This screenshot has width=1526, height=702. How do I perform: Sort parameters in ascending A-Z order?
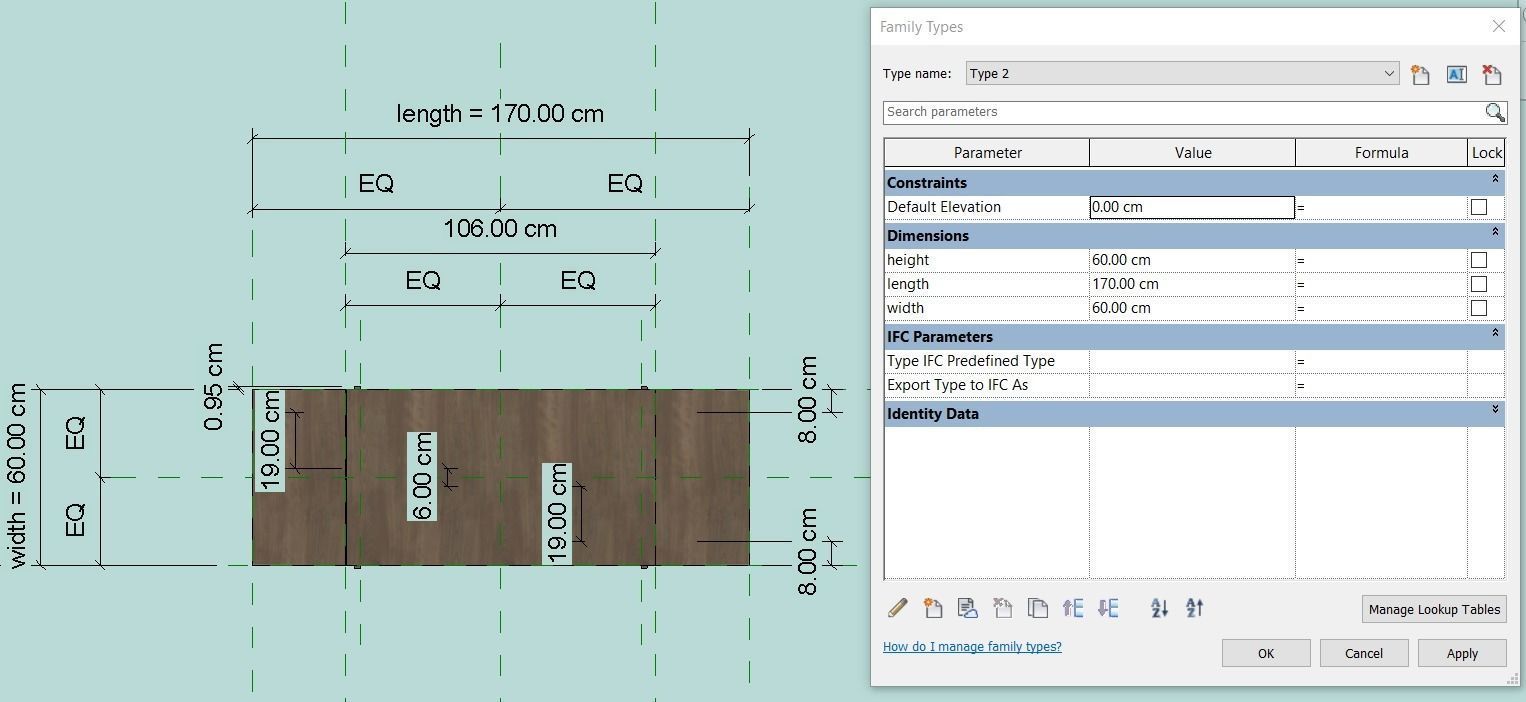pos(1159,608)
